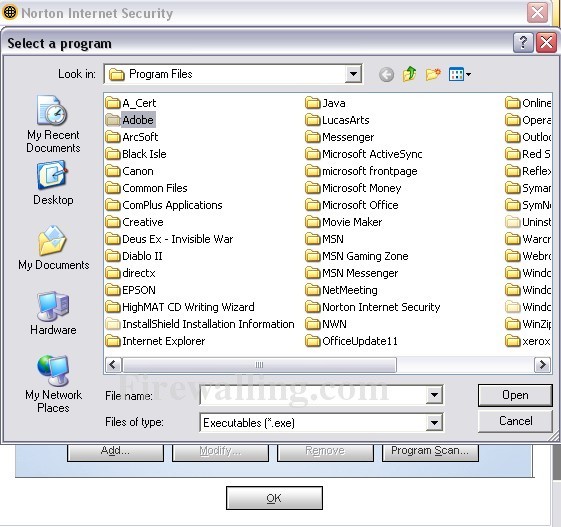Select the Microsoft ActiveSync folder
The image size is (561, 527).
pos(364,154)
